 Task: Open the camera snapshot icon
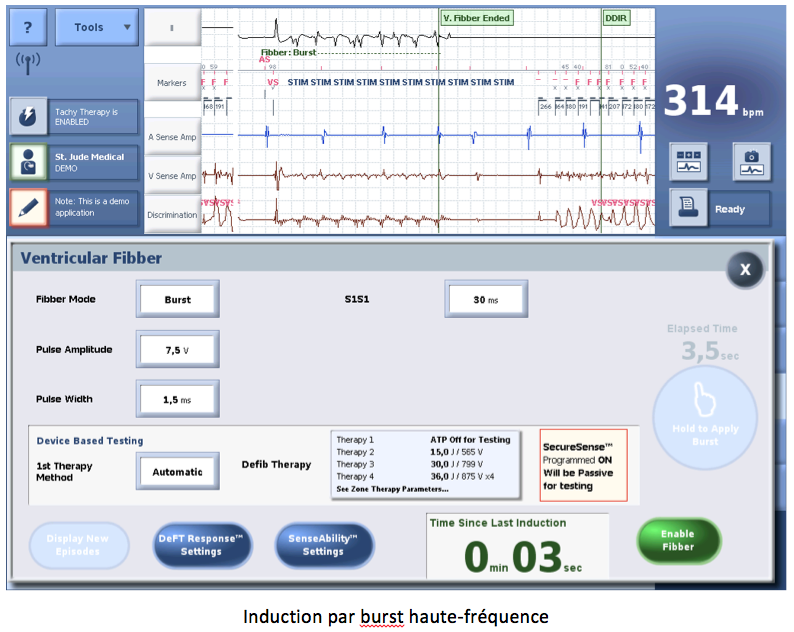point(751,161)
